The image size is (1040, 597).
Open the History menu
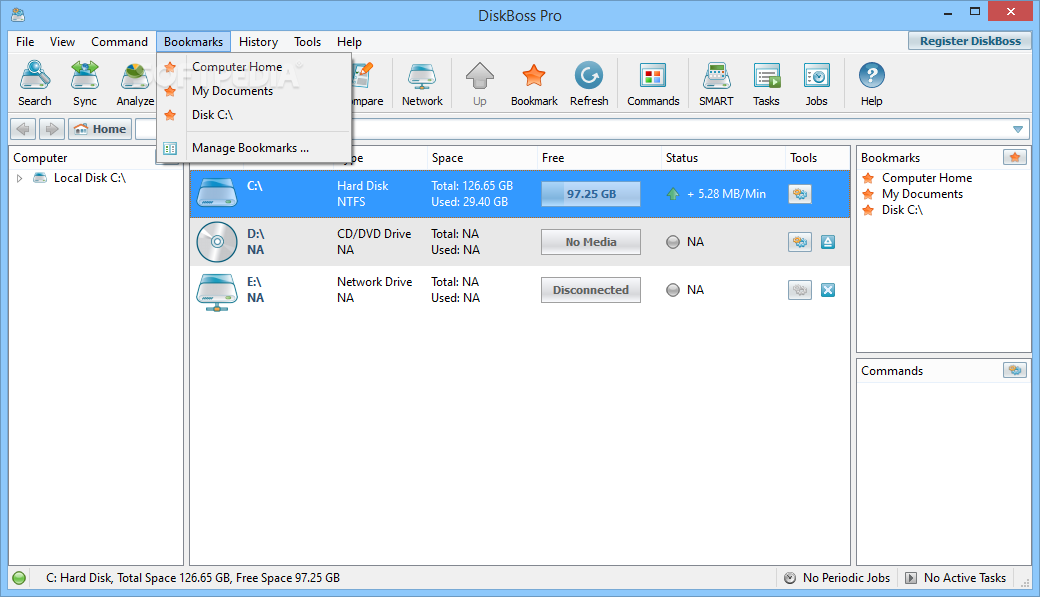tap(259, 42)
